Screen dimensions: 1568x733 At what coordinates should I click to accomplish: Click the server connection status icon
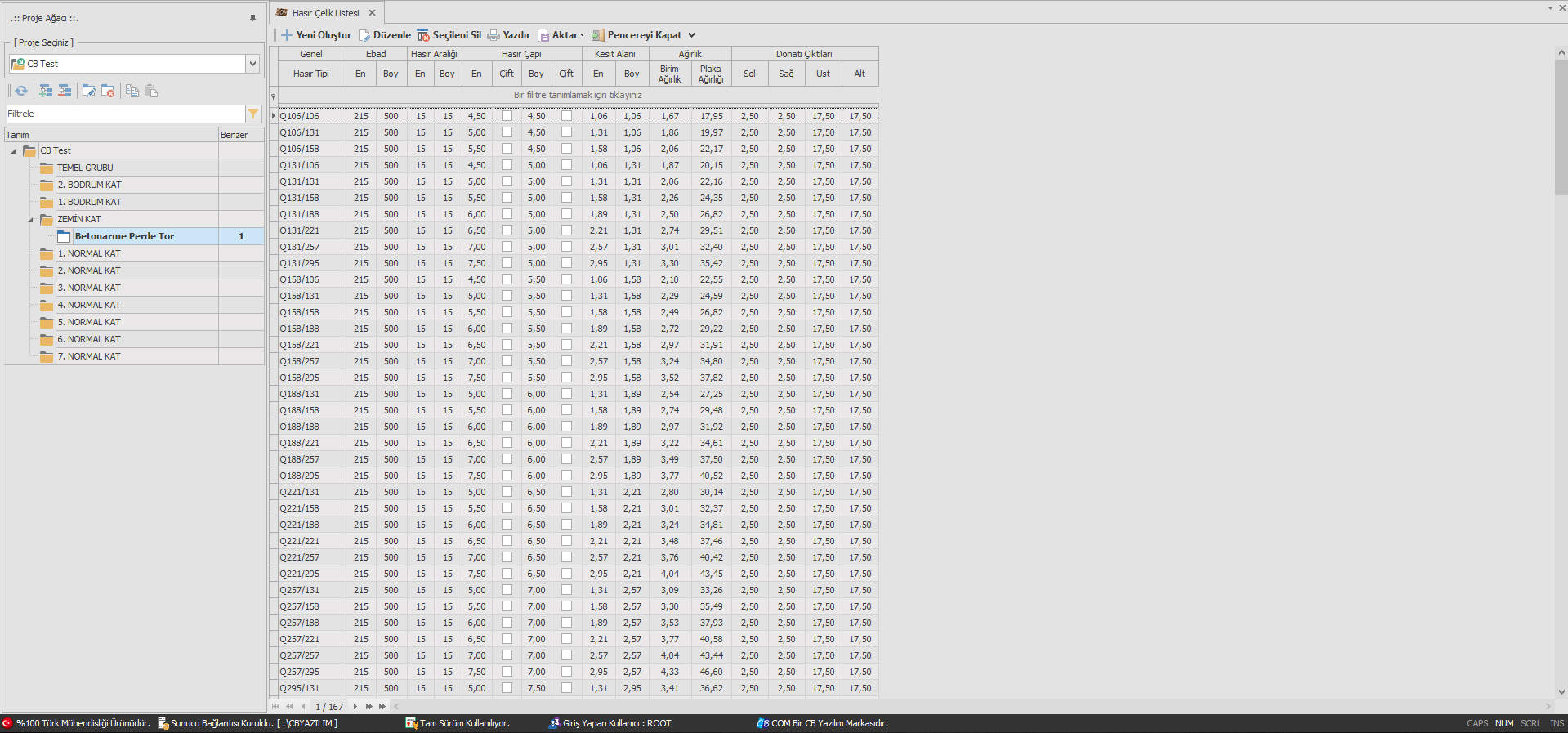point(163,723)
